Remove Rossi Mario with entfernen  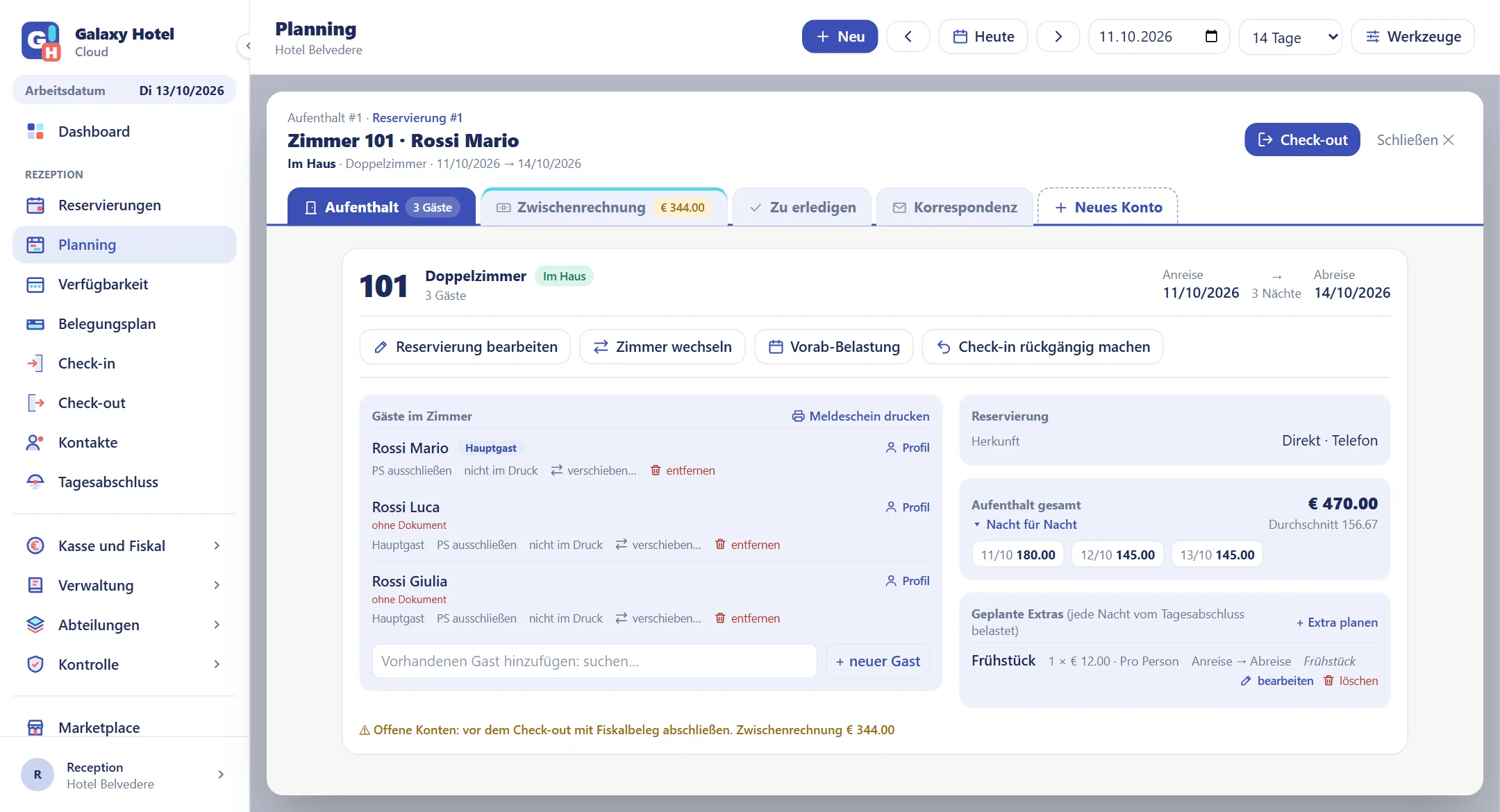tap(683, 471)
